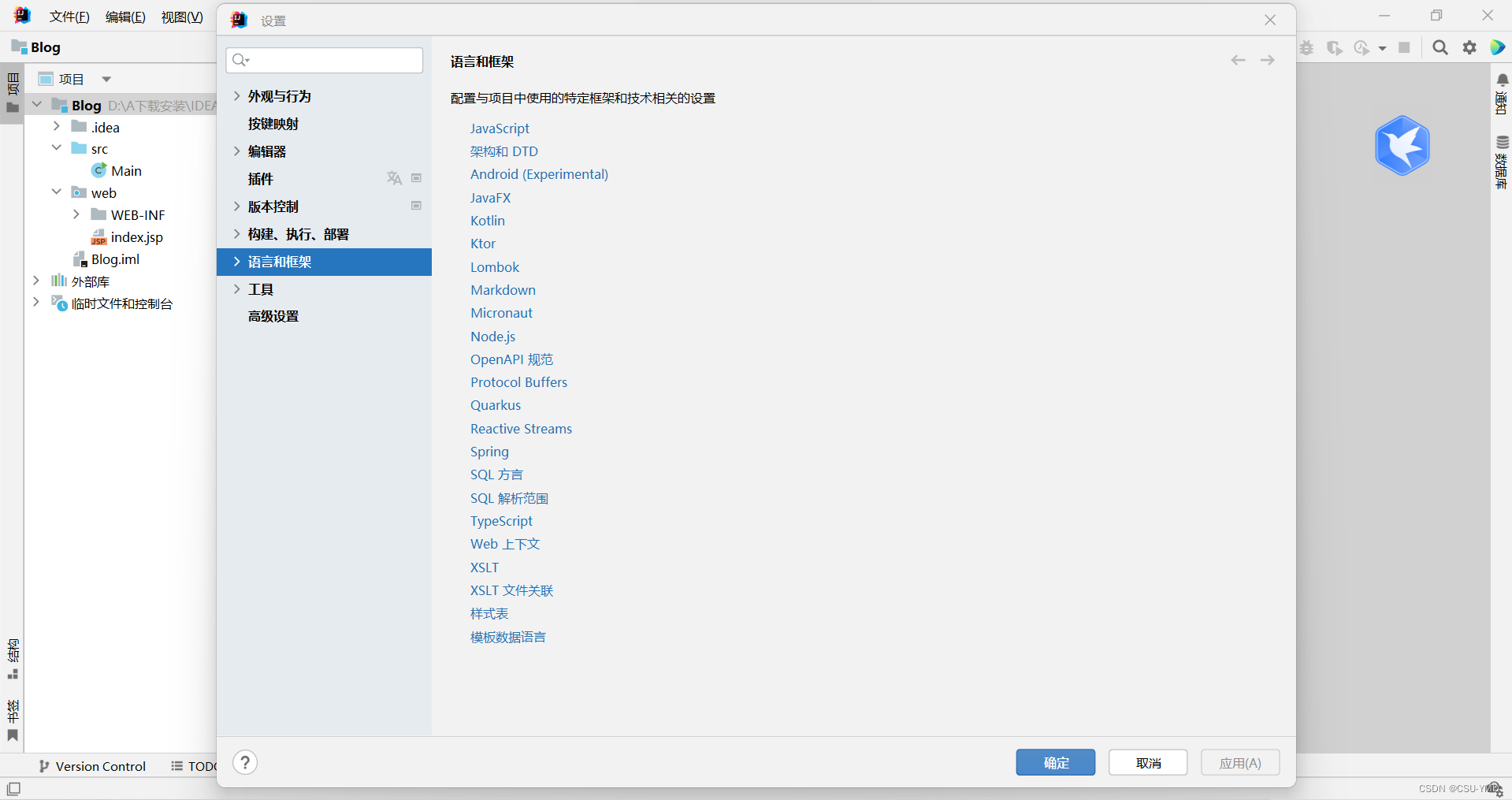Viewport: 1512px width, 800px height.
Task: Open the profiler dropdown arrow in toolbar
Action: 1382,49
